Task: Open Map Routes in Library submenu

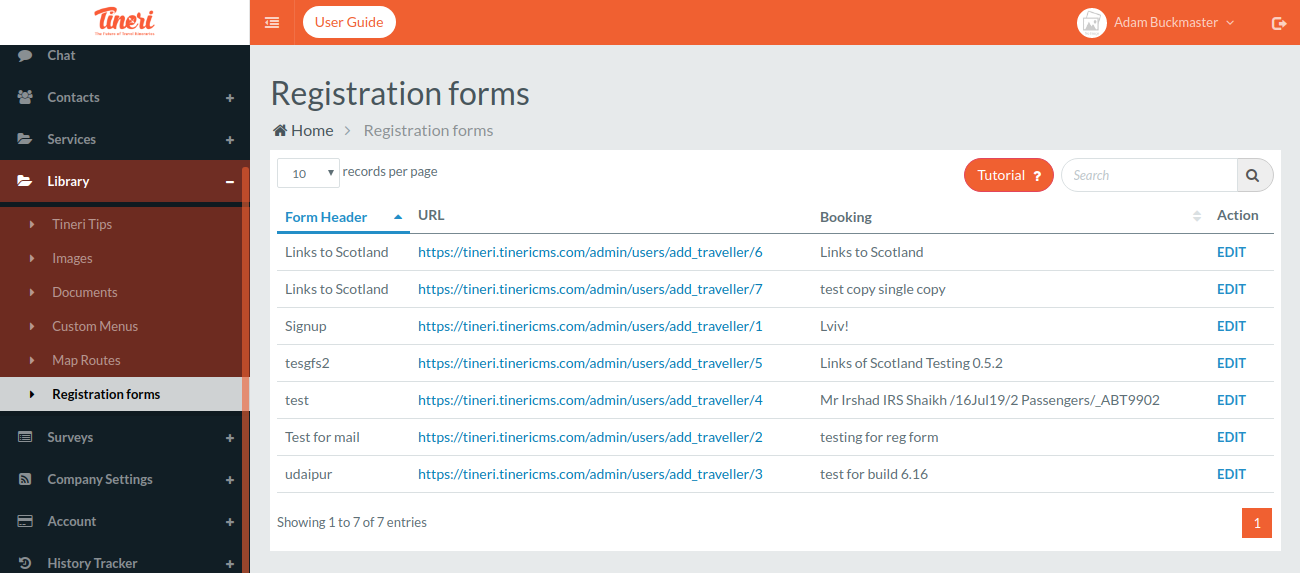Action: click(x=86, y=360)
